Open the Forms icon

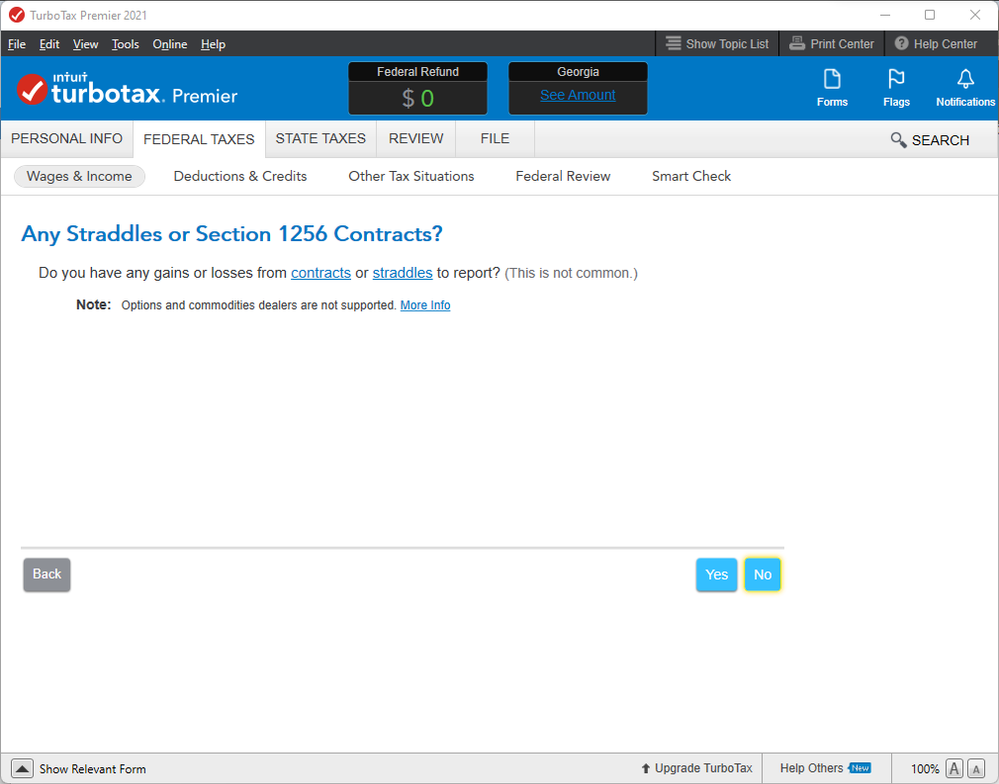pos(832,88)
